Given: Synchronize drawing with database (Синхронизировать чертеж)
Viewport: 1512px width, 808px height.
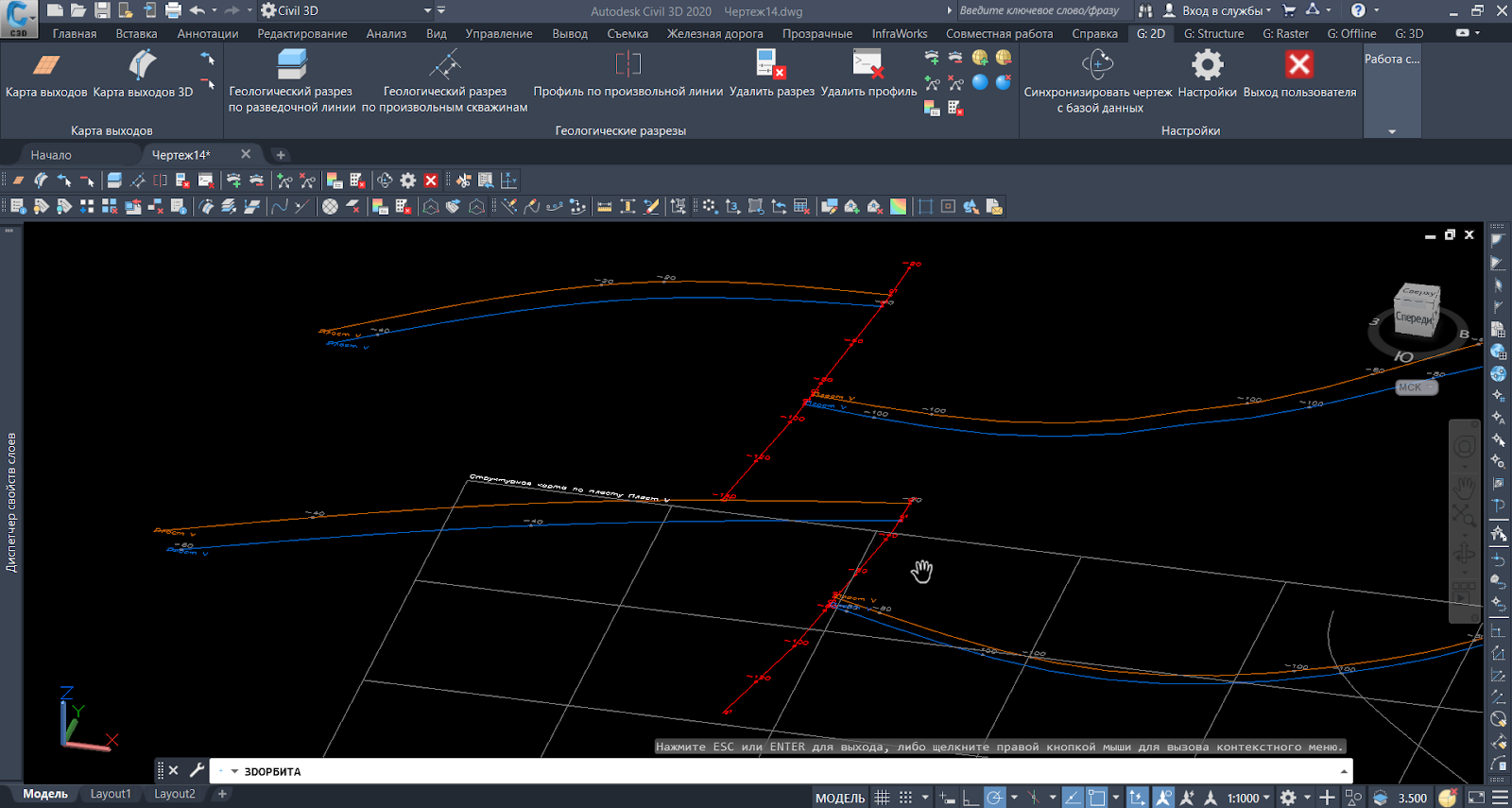Looking at the screenshot, I should click(x=1097, y=80).
